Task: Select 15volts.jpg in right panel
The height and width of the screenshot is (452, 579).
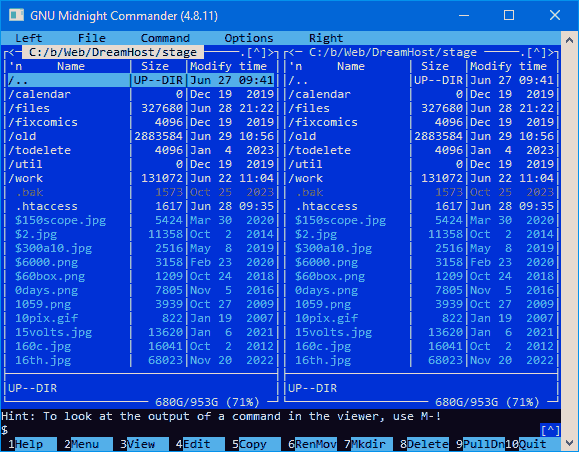Action: [x=421, y=333]
